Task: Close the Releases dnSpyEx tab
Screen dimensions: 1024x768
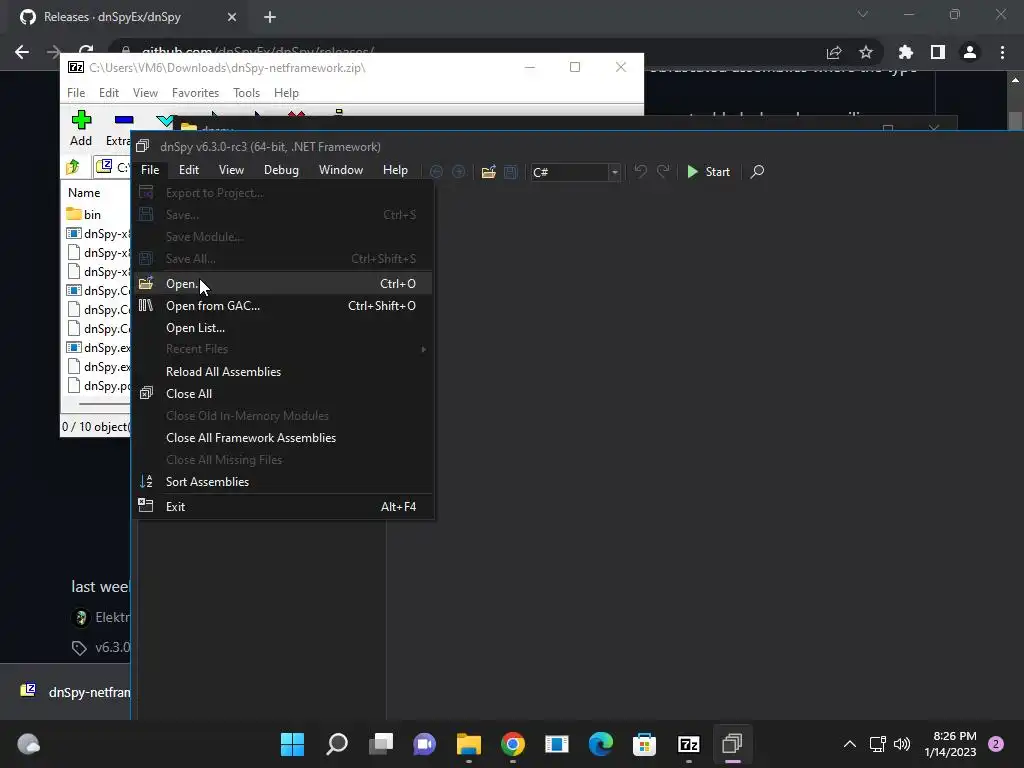Action: coord(232,17)
